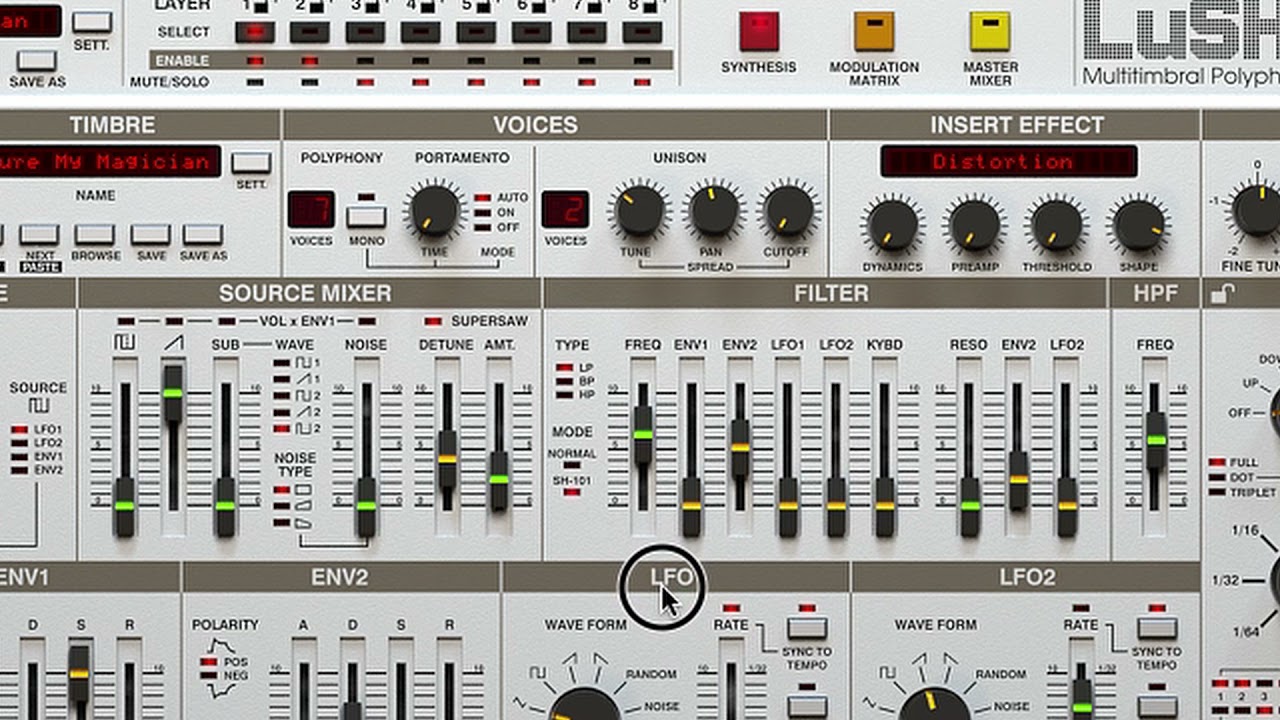This screenshot has height=720, width=1280.
Task: Toggle the SUPERSAW LED
Action: point(433,321)
